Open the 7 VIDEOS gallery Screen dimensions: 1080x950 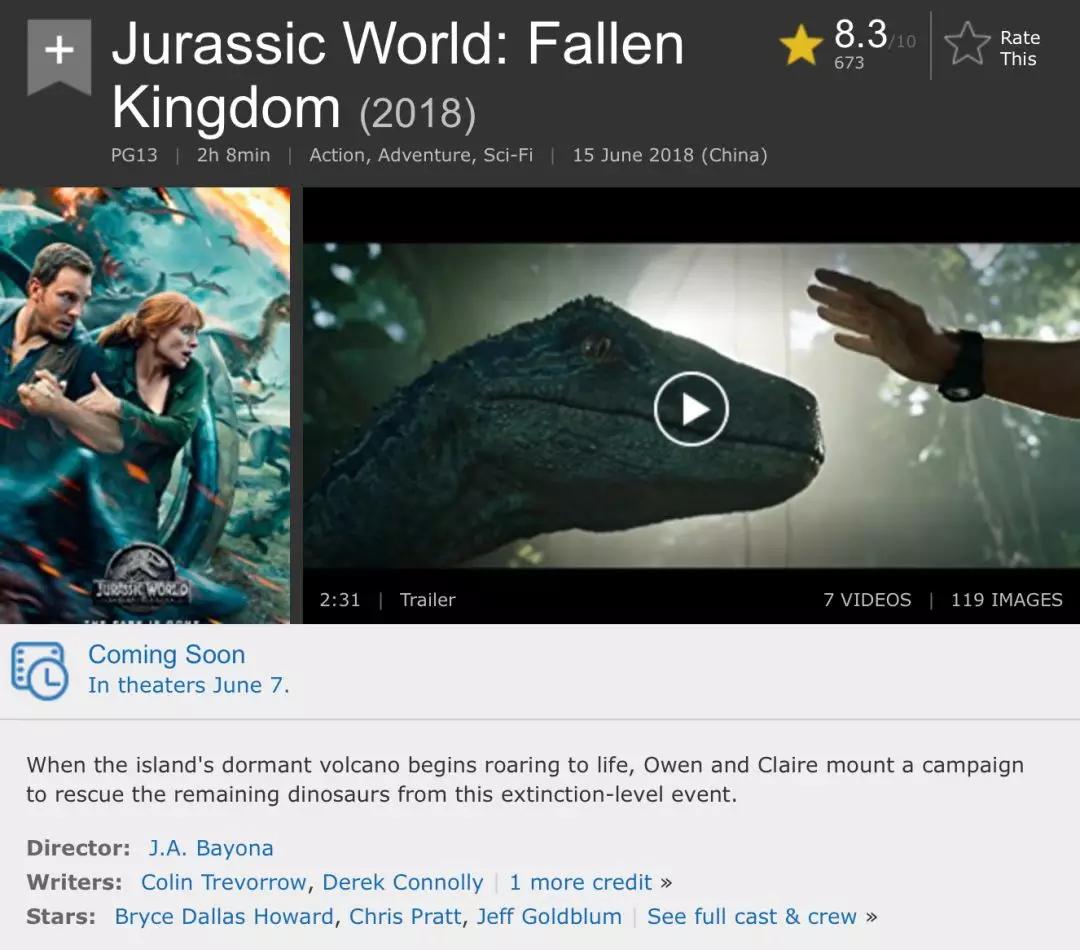[x=867, y=600]
